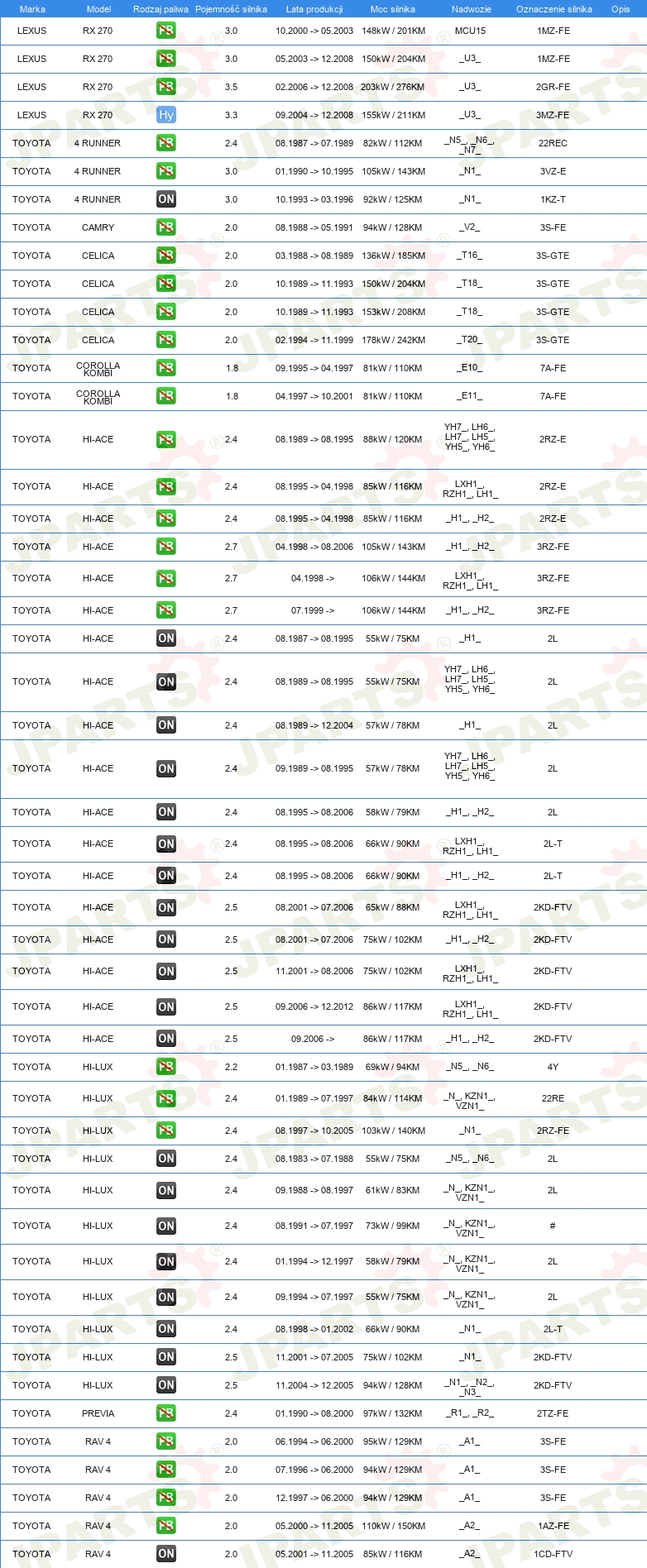Click diesel ON icon in RAV 4 1CD-FTV row
Image resolution: width=647 pixels, height=1568 pixels.
166,1554
